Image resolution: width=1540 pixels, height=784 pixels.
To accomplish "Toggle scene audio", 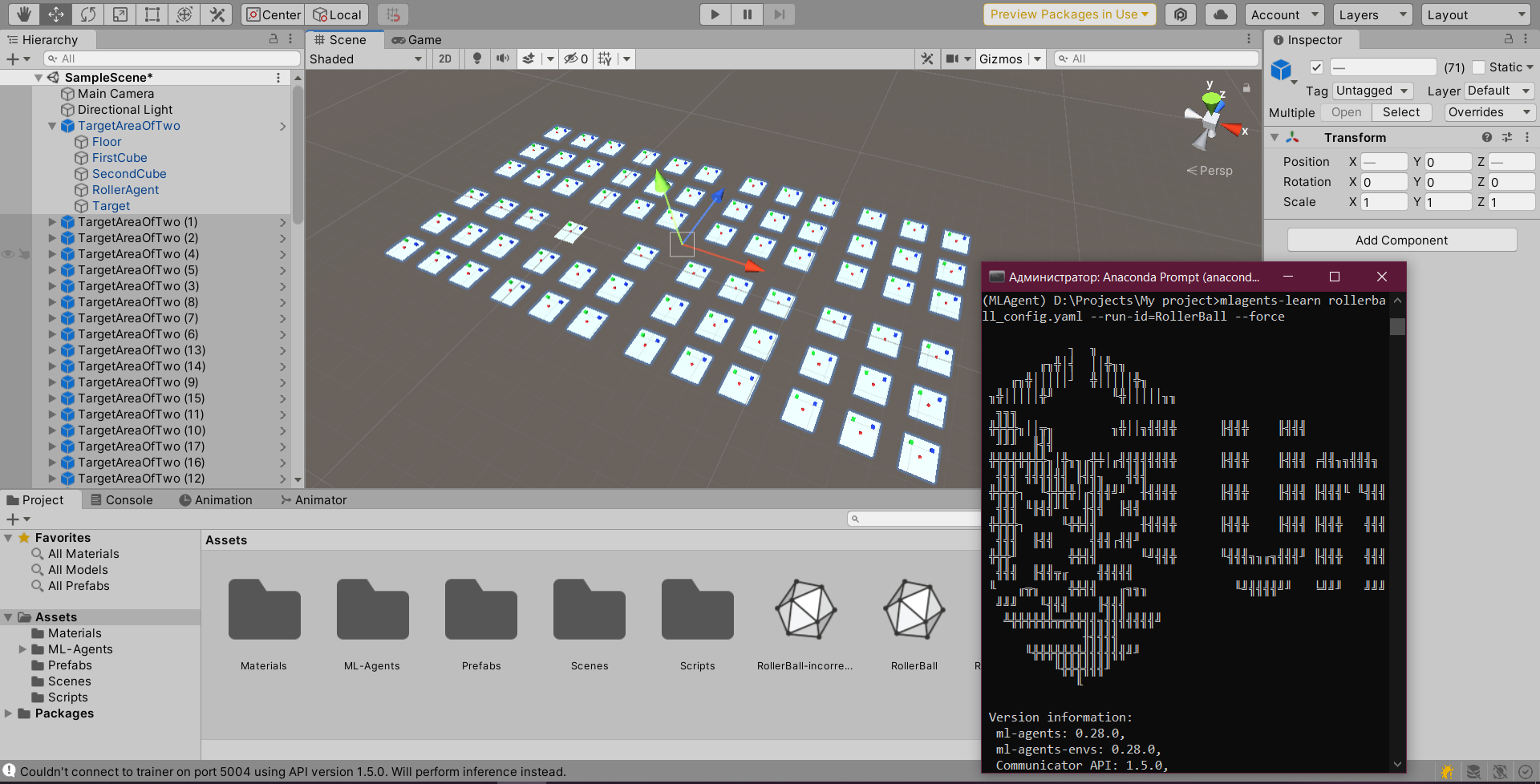I will coord(503,59).
